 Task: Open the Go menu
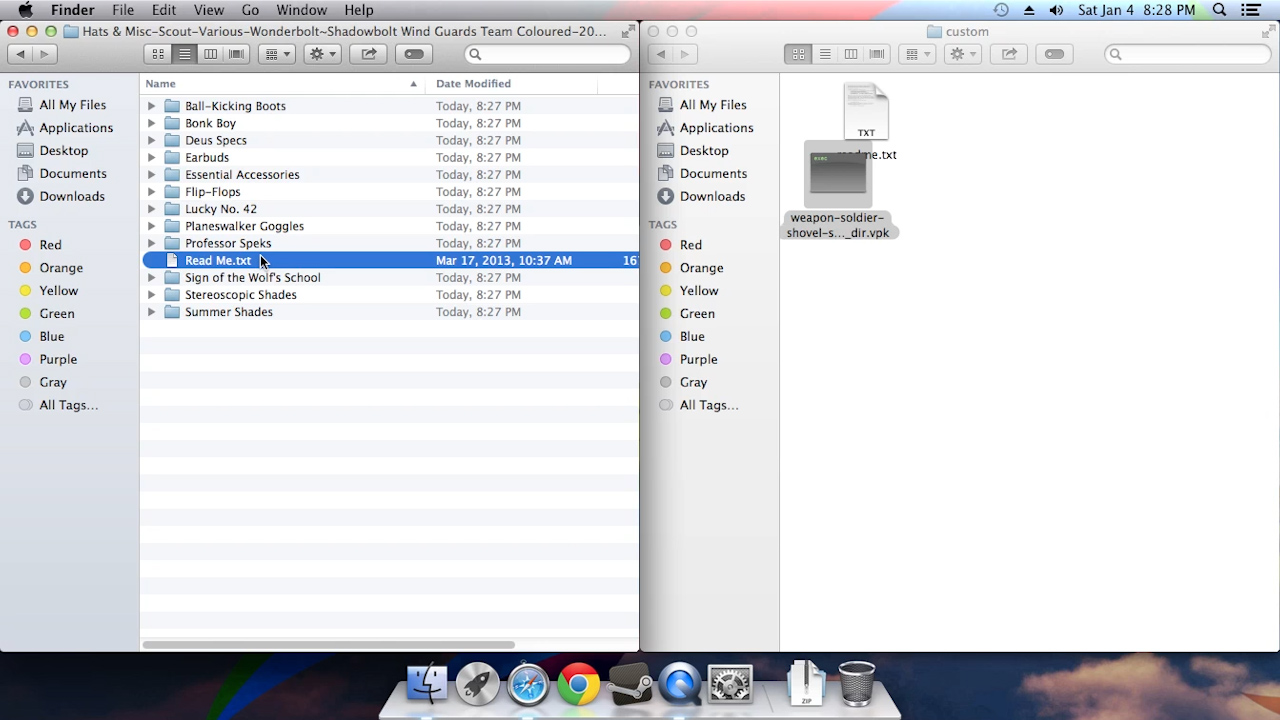point(250,10)
